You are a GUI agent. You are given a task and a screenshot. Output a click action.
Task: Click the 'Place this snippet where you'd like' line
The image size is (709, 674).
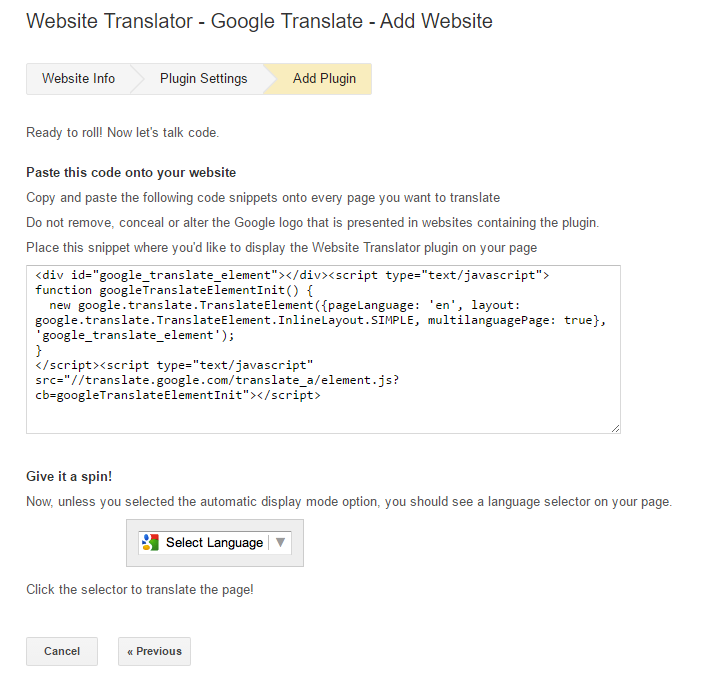(282, 248)
